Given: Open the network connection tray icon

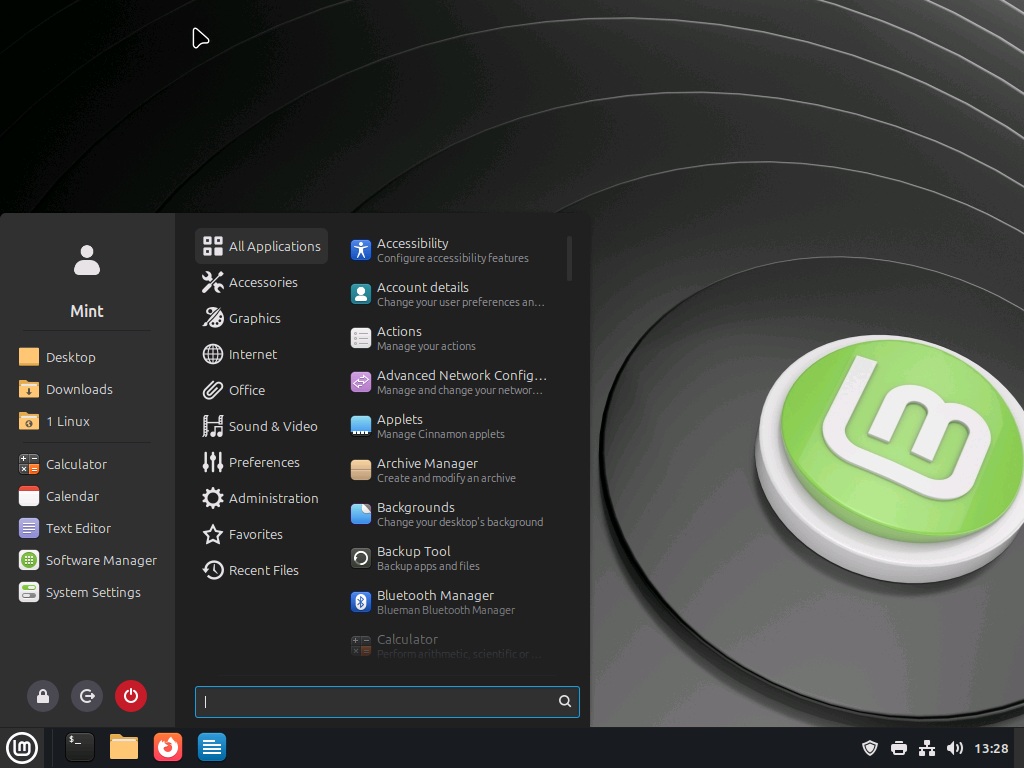Looking at the screenshot, I should 927,748.
